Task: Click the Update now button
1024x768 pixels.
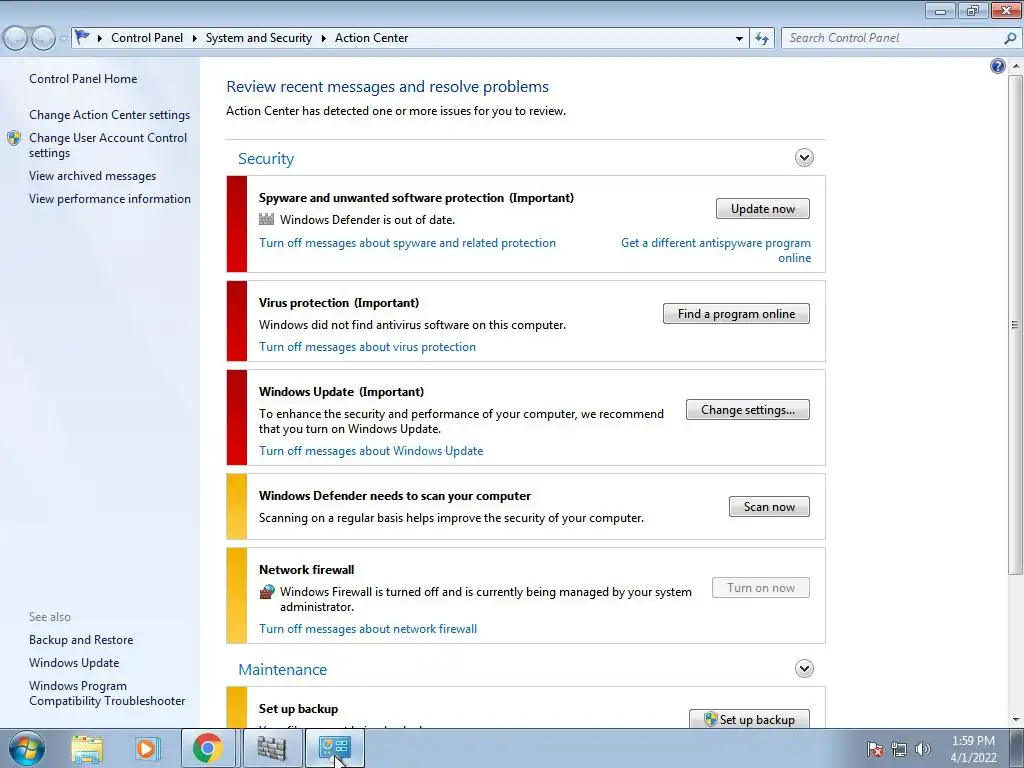Action: coord(763,209)
